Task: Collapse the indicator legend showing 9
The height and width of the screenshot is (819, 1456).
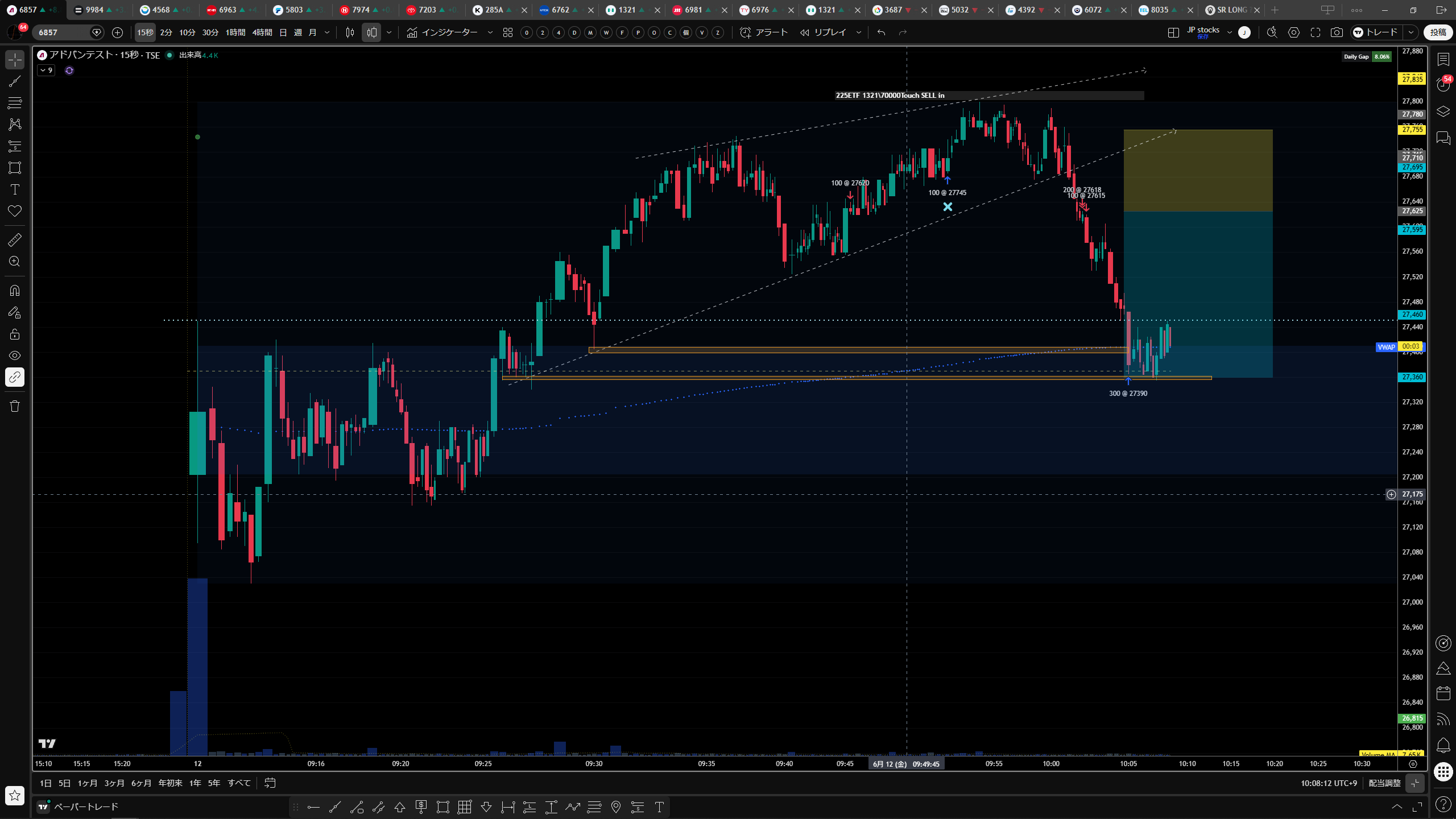Action: pyautogui.click(x=46, y=71)
